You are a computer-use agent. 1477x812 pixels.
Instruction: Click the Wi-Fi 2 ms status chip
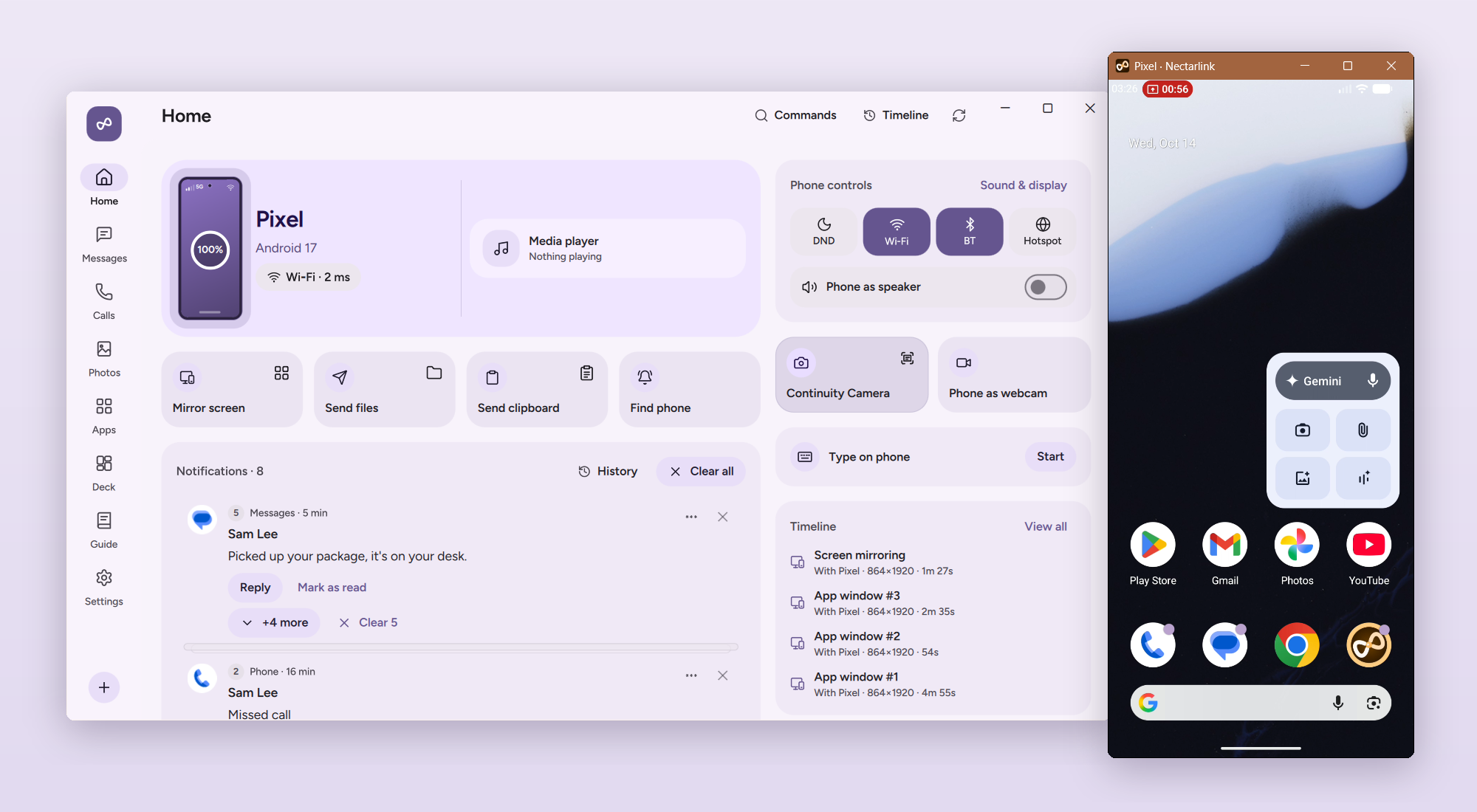tap(308, 277)
